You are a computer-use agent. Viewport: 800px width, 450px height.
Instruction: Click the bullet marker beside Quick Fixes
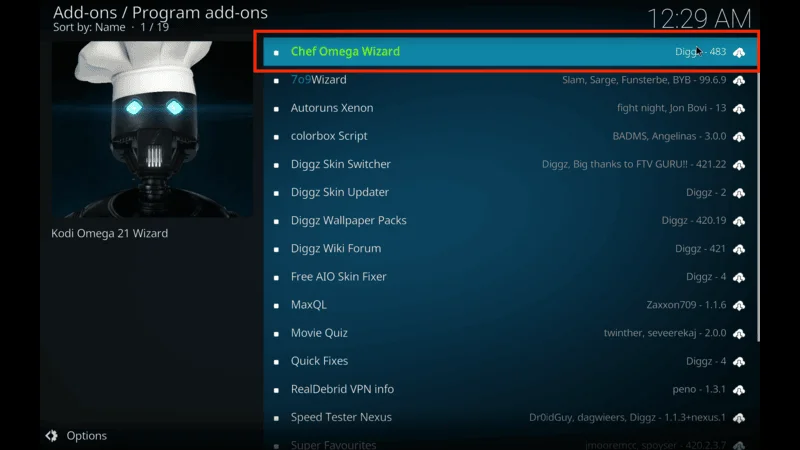(276, 361)
